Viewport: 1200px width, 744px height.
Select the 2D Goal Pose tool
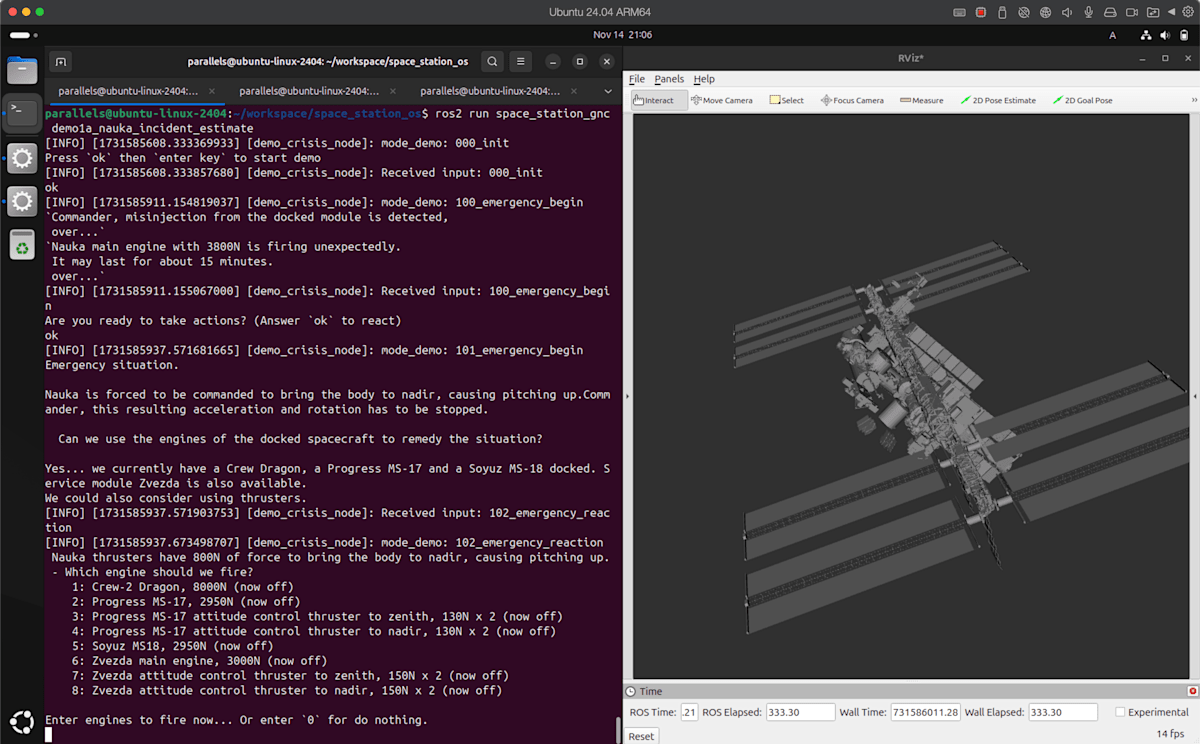1082,100
